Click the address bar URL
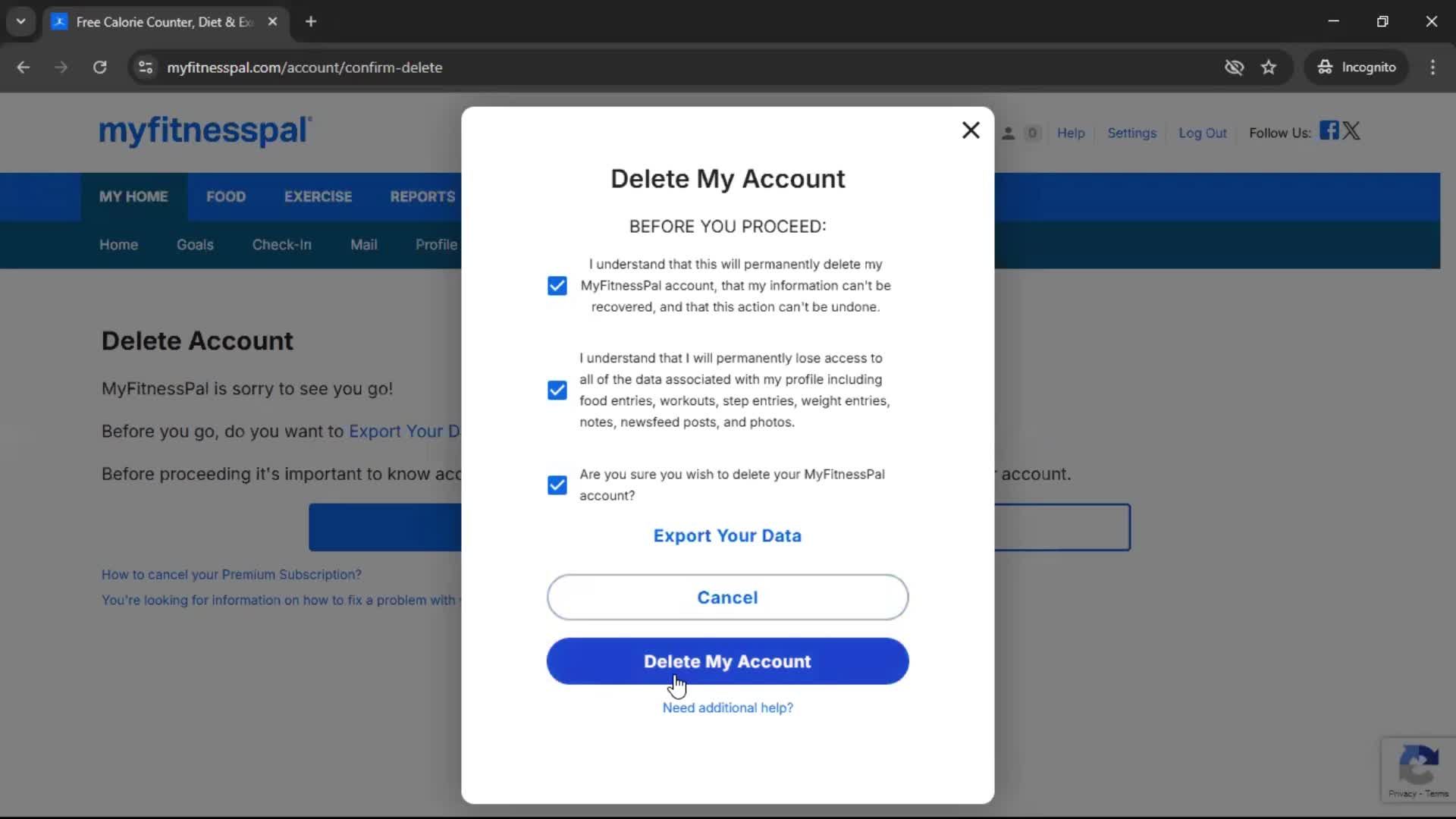This screenshot has width=1456, height=819. [305, 67]
